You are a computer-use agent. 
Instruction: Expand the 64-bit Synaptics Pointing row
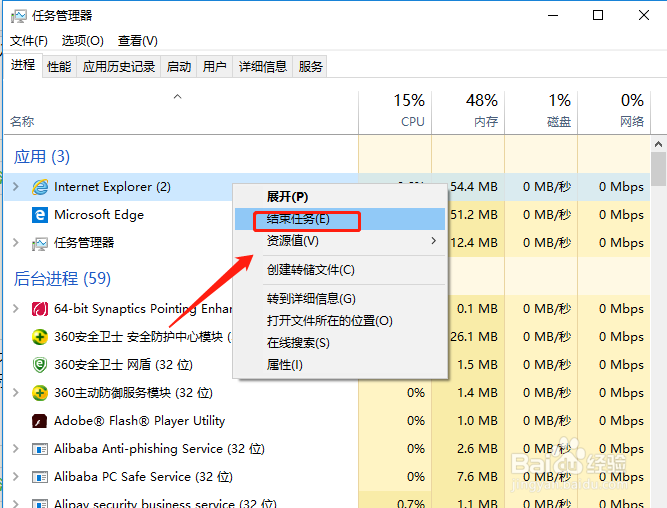[x=16, y=308]
